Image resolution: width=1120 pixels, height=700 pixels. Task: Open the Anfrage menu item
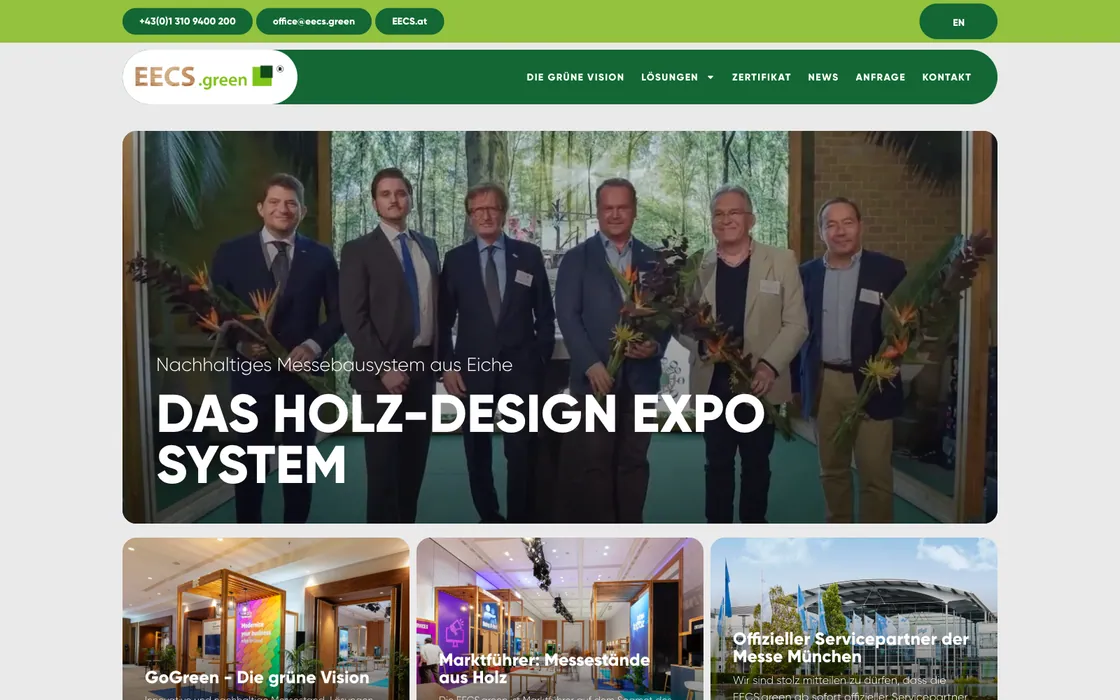click(880, 77)
